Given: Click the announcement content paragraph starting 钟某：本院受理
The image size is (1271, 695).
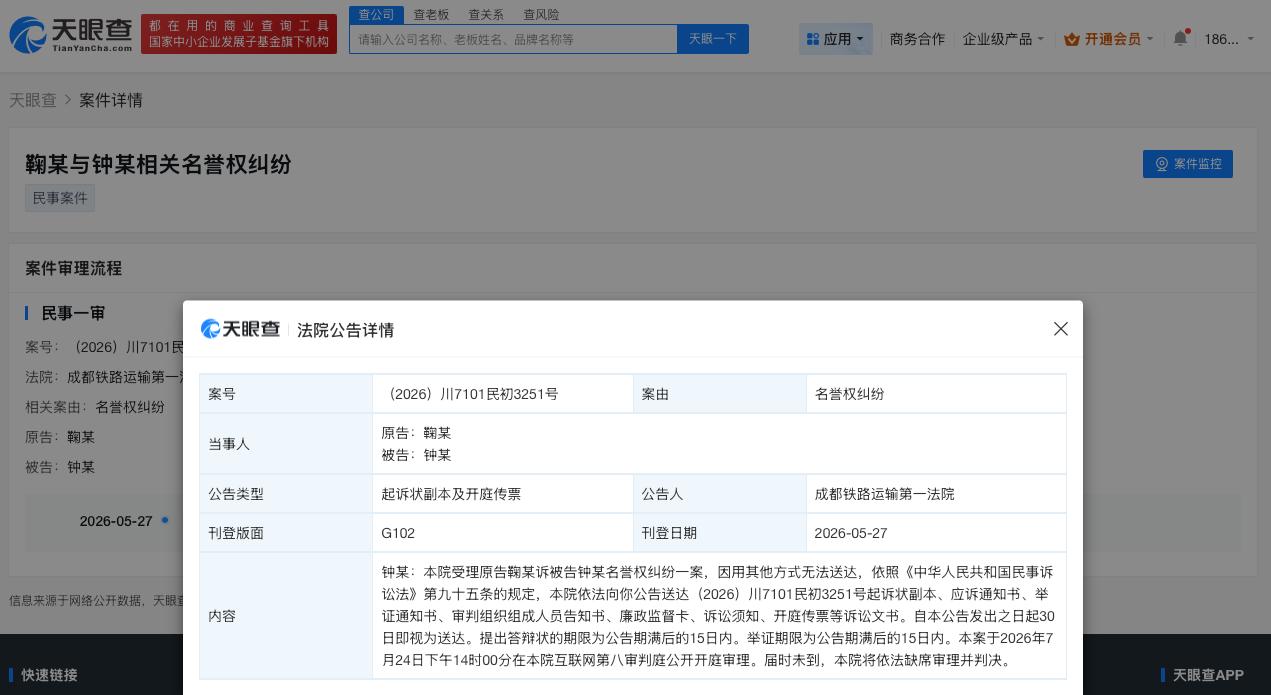Looking at the screenshot, I should click(718, 616).
